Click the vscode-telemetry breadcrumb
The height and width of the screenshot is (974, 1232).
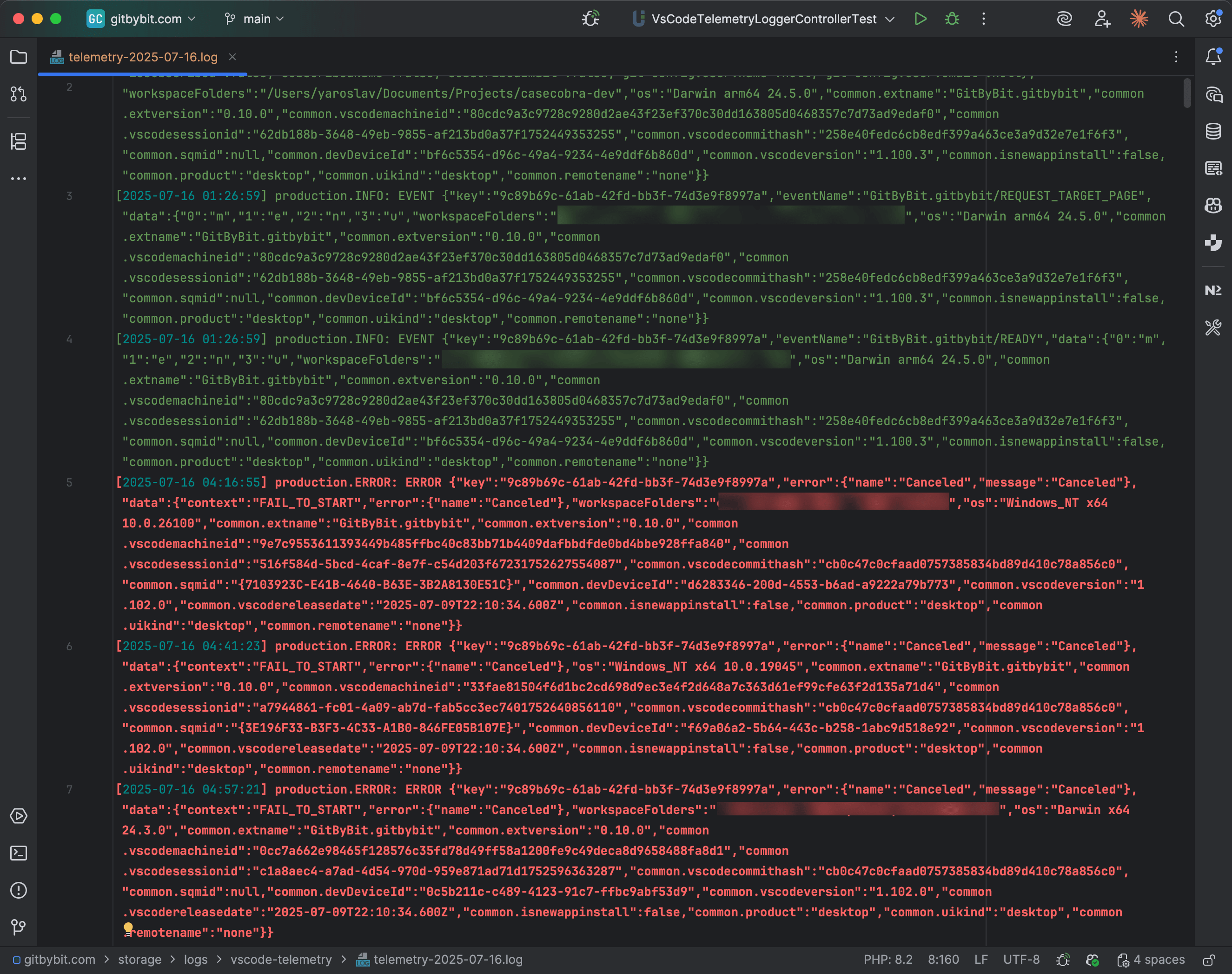(x=281, y=960)
